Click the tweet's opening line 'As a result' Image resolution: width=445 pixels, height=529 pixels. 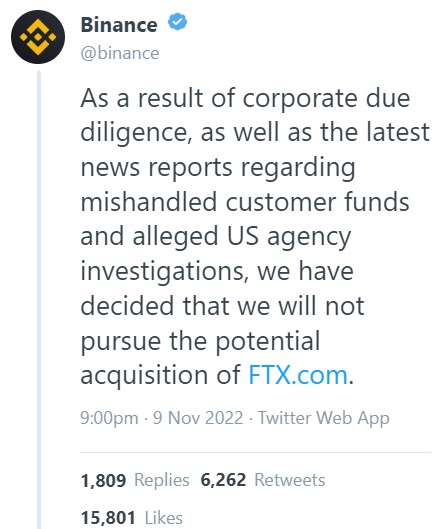click(142, 98)
